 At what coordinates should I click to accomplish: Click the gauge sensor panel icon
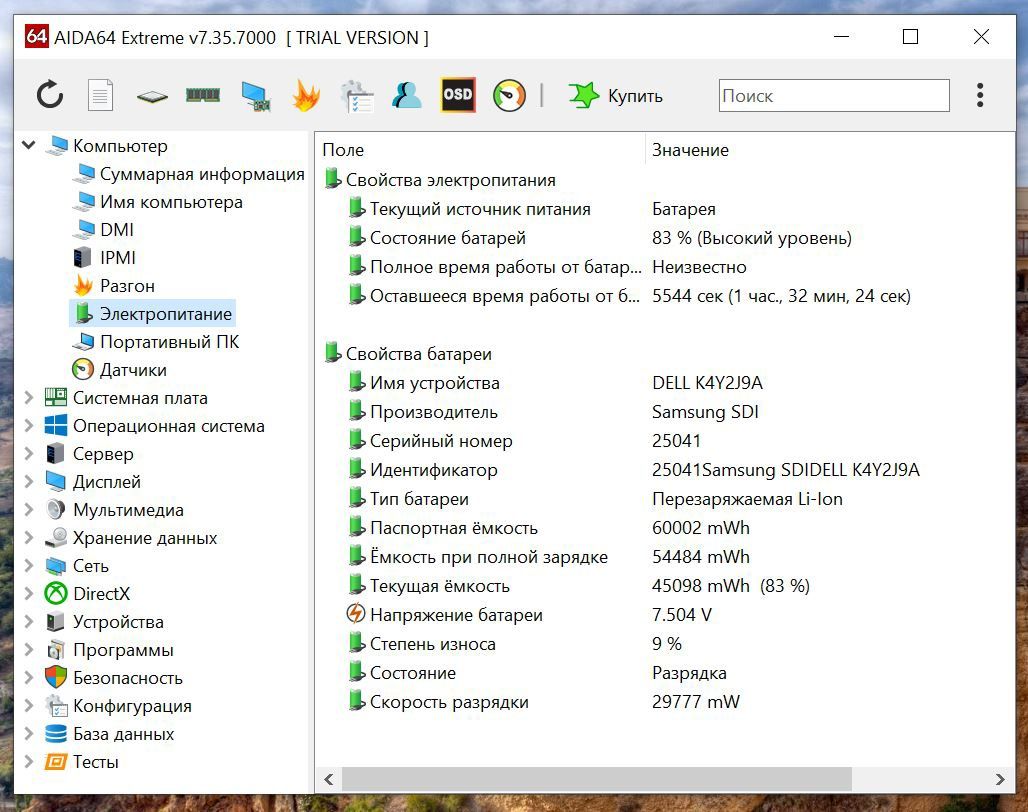[509, 95]
